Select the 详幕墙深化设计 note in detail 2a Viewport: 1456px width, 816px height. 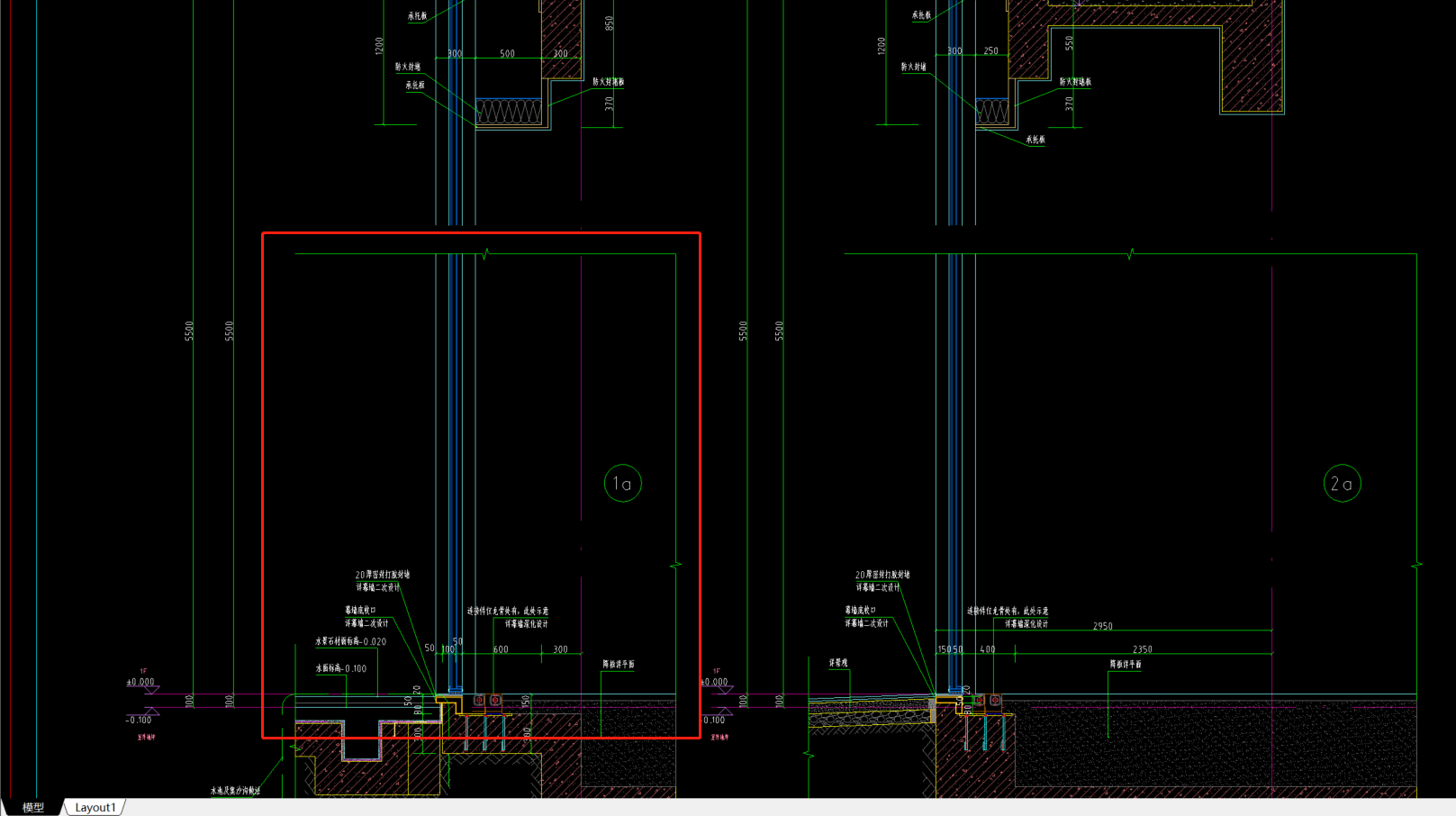[1026, 624]
